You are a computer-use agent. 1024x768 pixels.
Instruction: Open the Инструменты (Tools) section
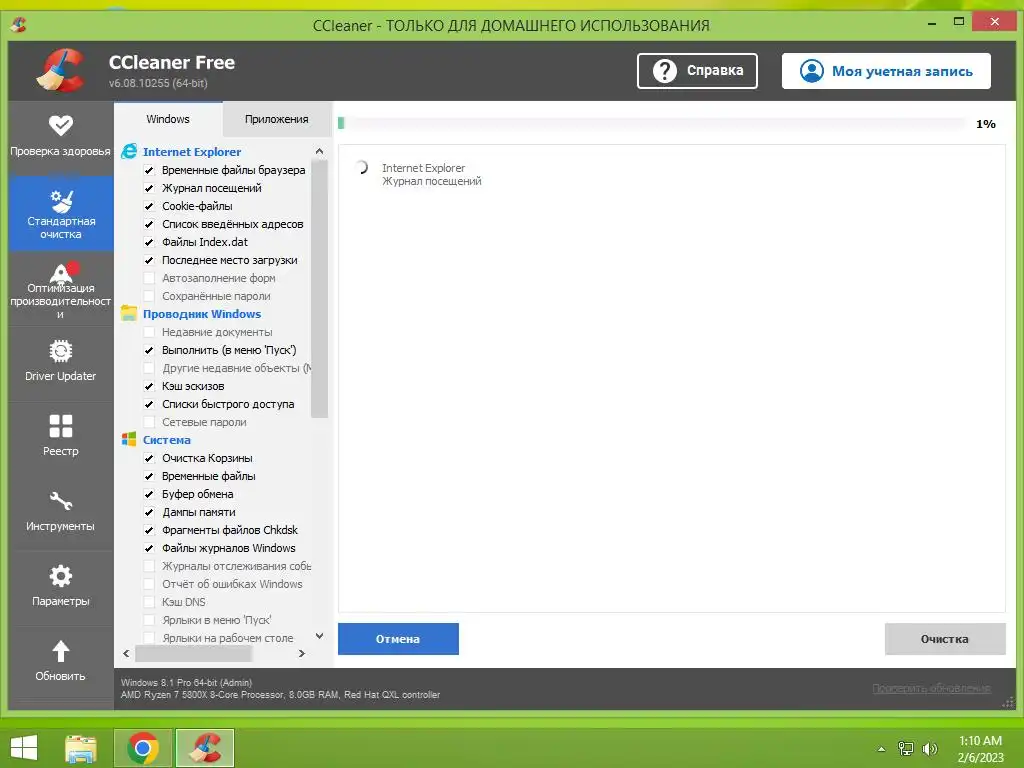(x=60, y=511)
